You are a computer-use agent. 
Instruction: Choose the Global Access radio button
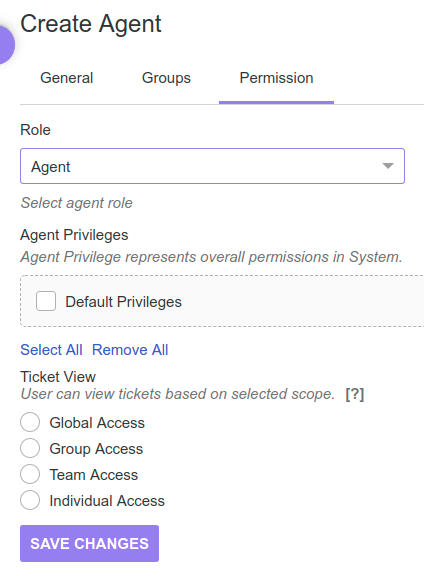pyautogui.click(x=30, y=422)
